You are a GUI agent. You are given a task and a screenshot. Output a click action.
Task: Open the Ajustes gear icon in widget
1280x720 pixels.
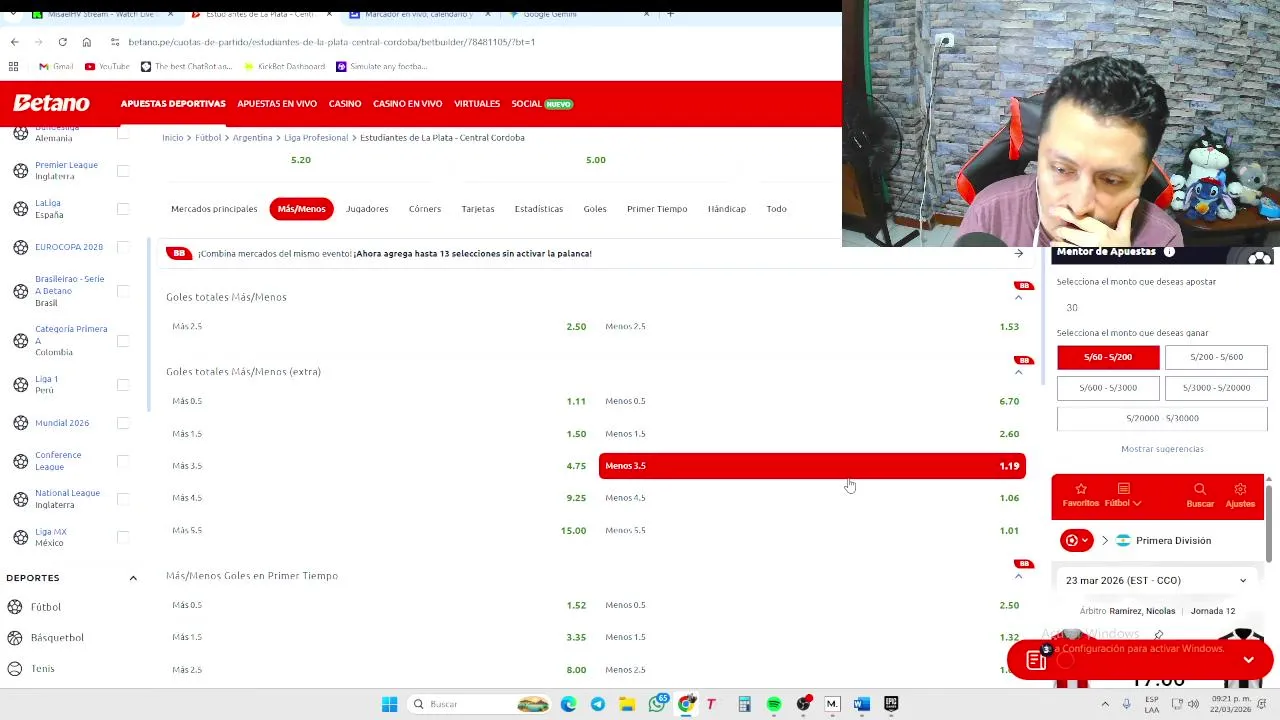point(1240,489)
